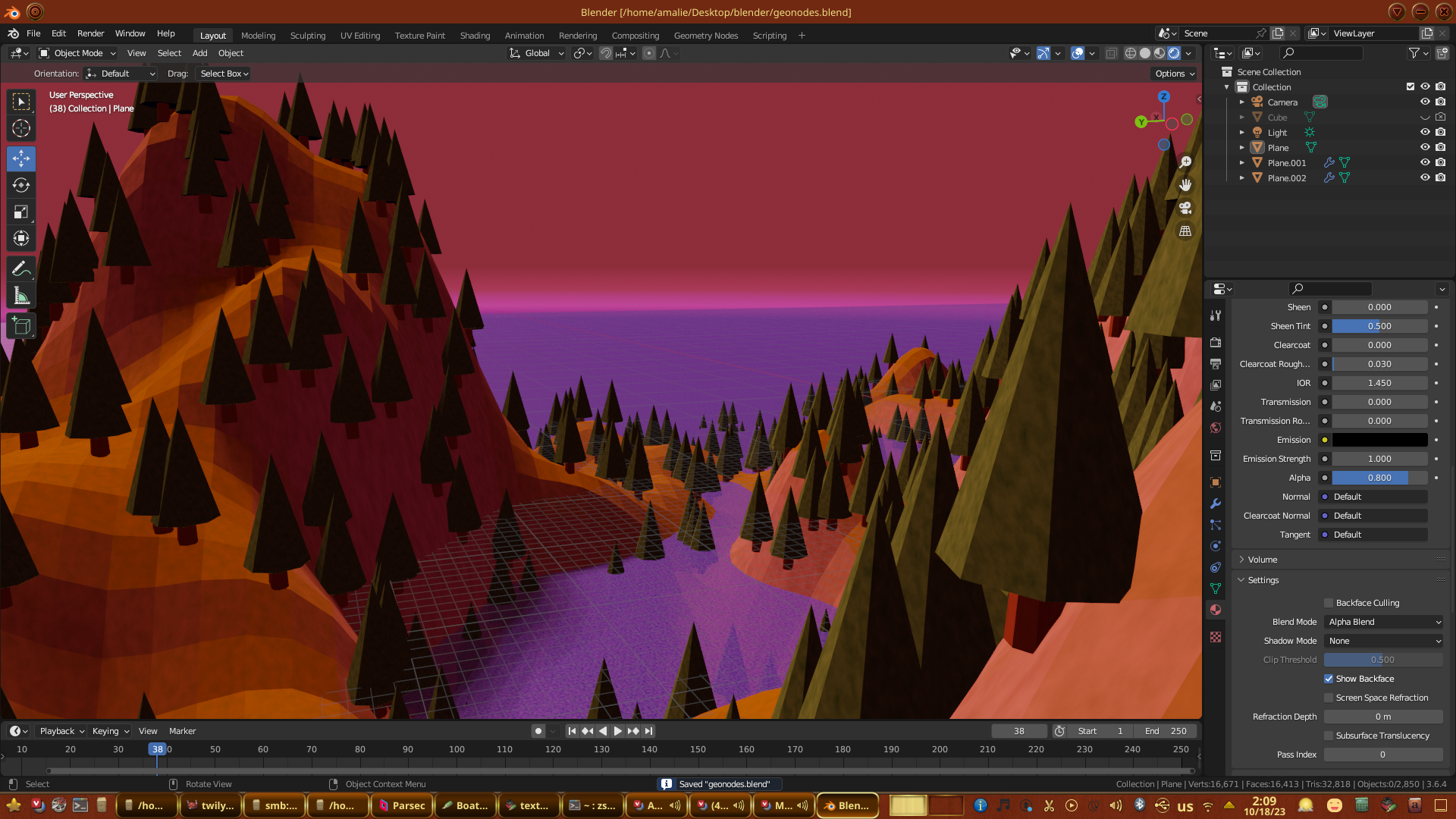1456x819 pixels.
Task: Enable the Backface Culling checkbox
Action: 1329,603
